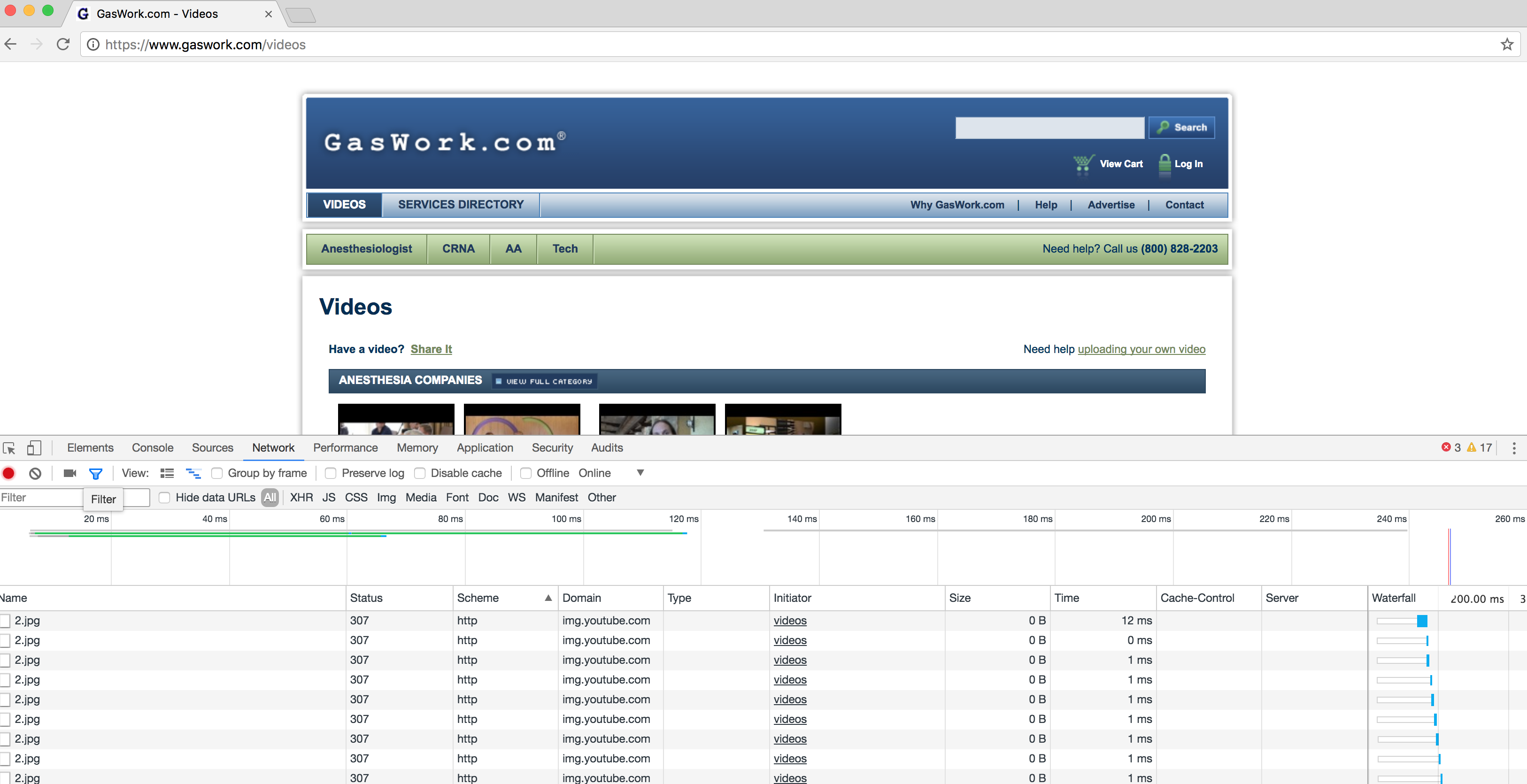This screenshot has width=1527, height=784.
Task: Click the capture screenshots camera icon
Action: (70, 474)
